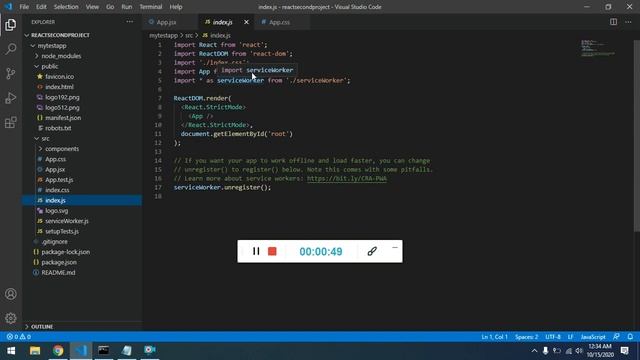Viewport: 640px width, 360px height.
Task: Open the Extensions view
Action: [11, 122]
